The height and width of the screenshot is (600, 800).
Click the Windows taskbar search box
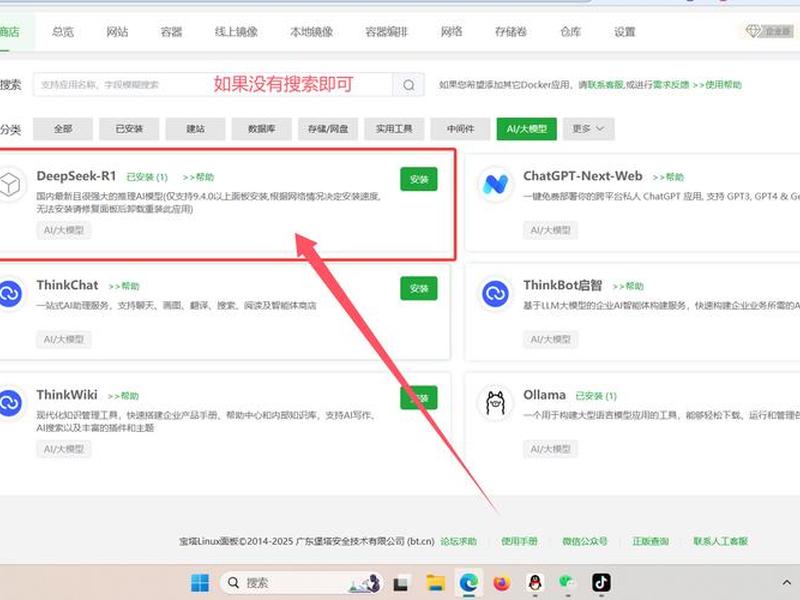pyautogui.click(x=301, y=583)
